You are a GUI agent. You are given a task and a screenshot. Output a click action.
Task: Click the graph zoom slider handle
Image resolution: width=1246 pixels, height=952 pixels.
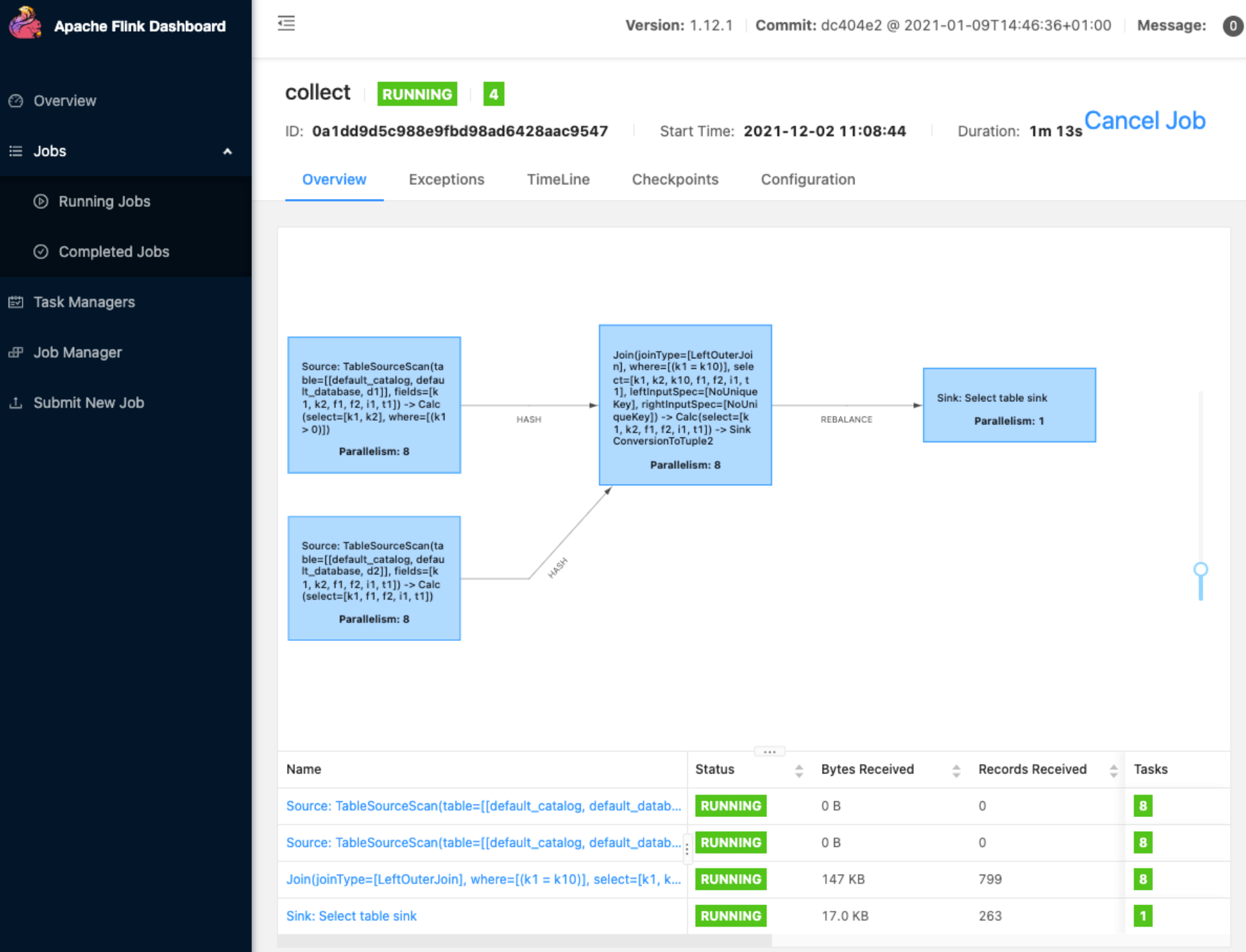click(1201, 570)
